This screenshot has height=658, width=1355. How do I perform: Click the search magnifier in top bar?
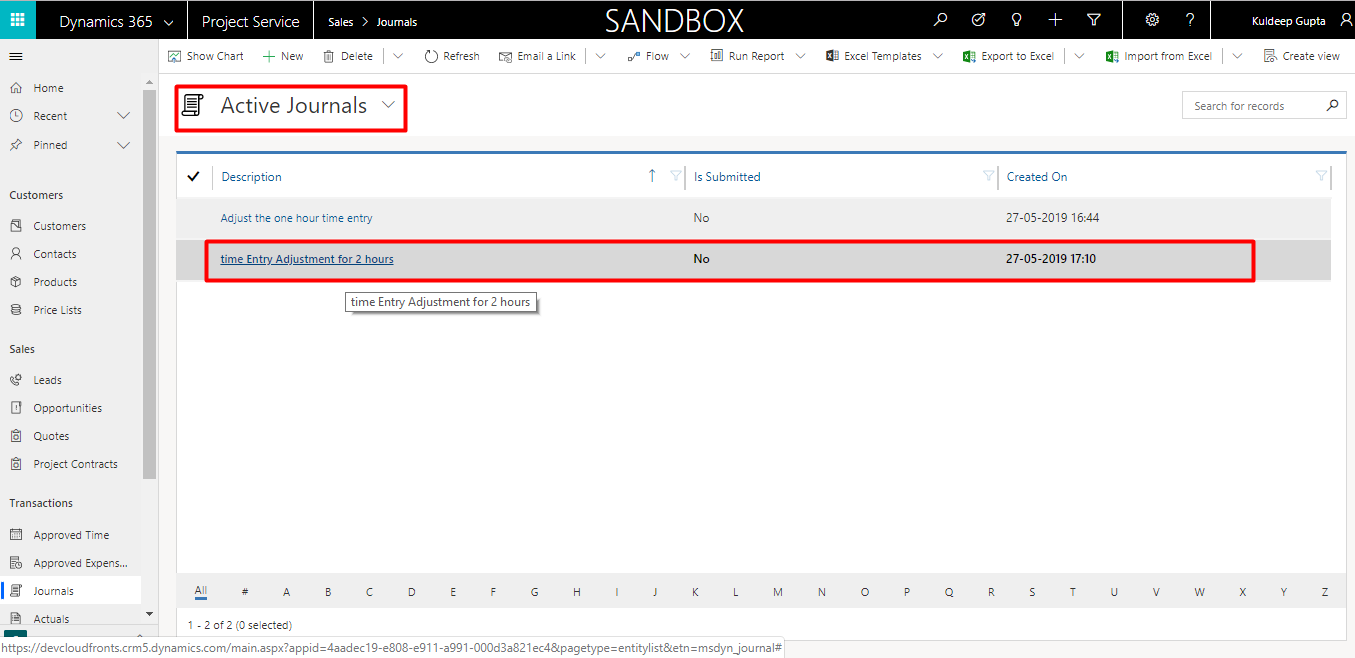click(939, 20)
